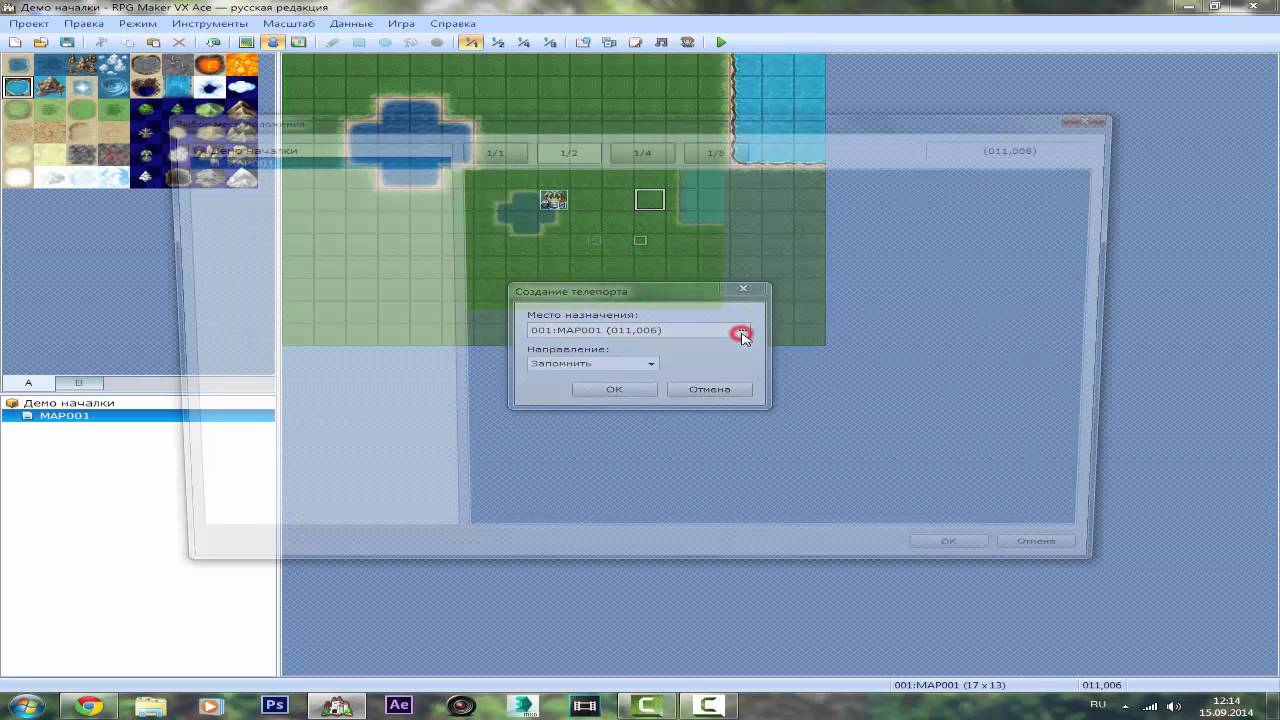Open the Правка menu
1280x720 pixels.
(x=84, y=23)
